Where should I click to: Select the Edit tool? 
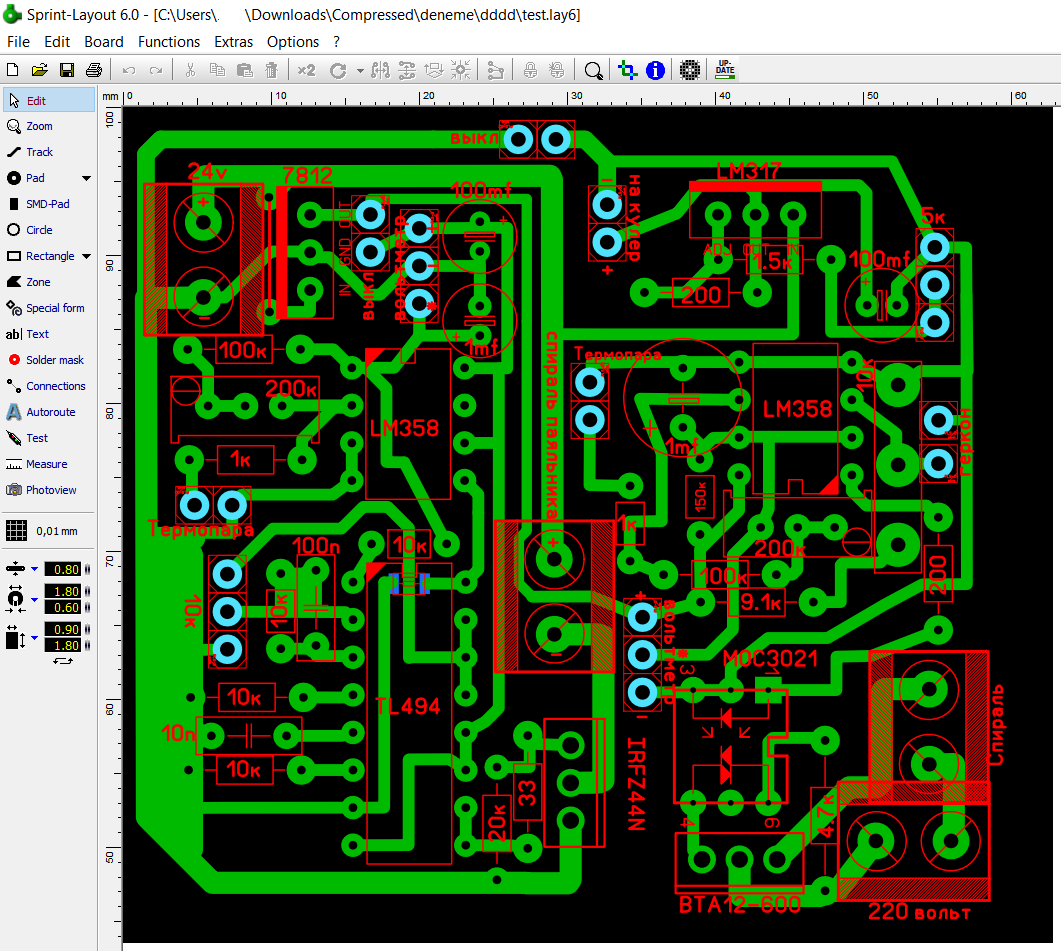pyautogui.click(x=49, y=100)
